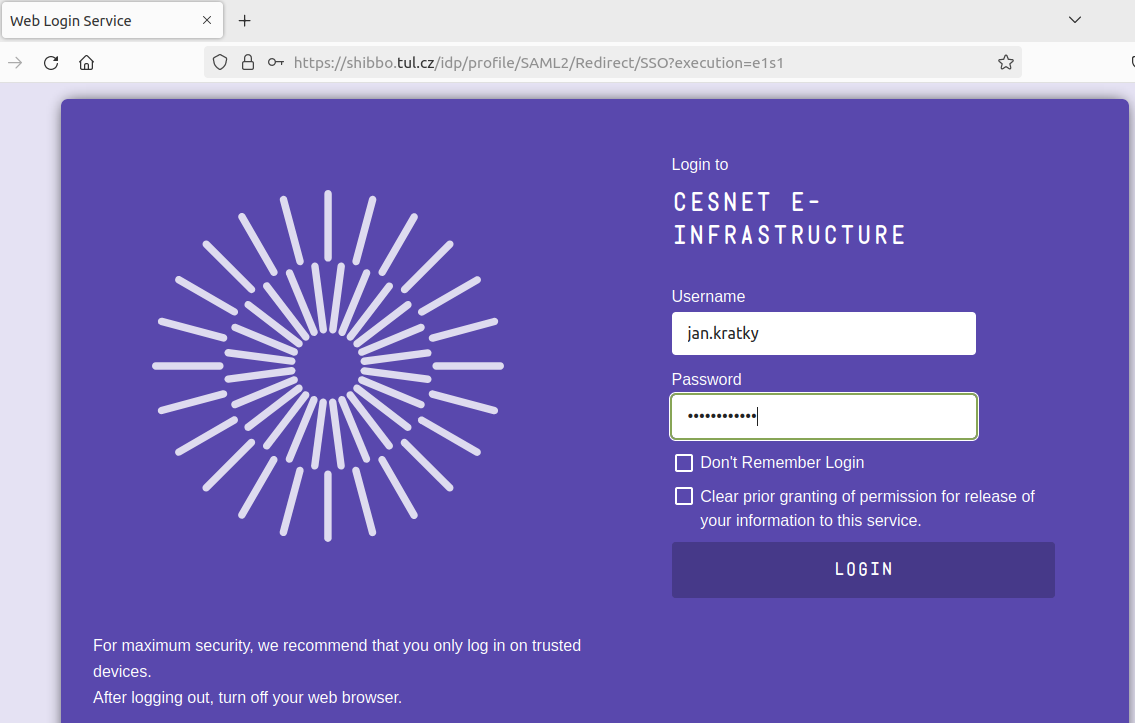Image resolution: width=1135 pixels, height=723 pixels.
Task: Reload the page with the refresh icon
Action: pyautogui.click(x=51, y=63)
